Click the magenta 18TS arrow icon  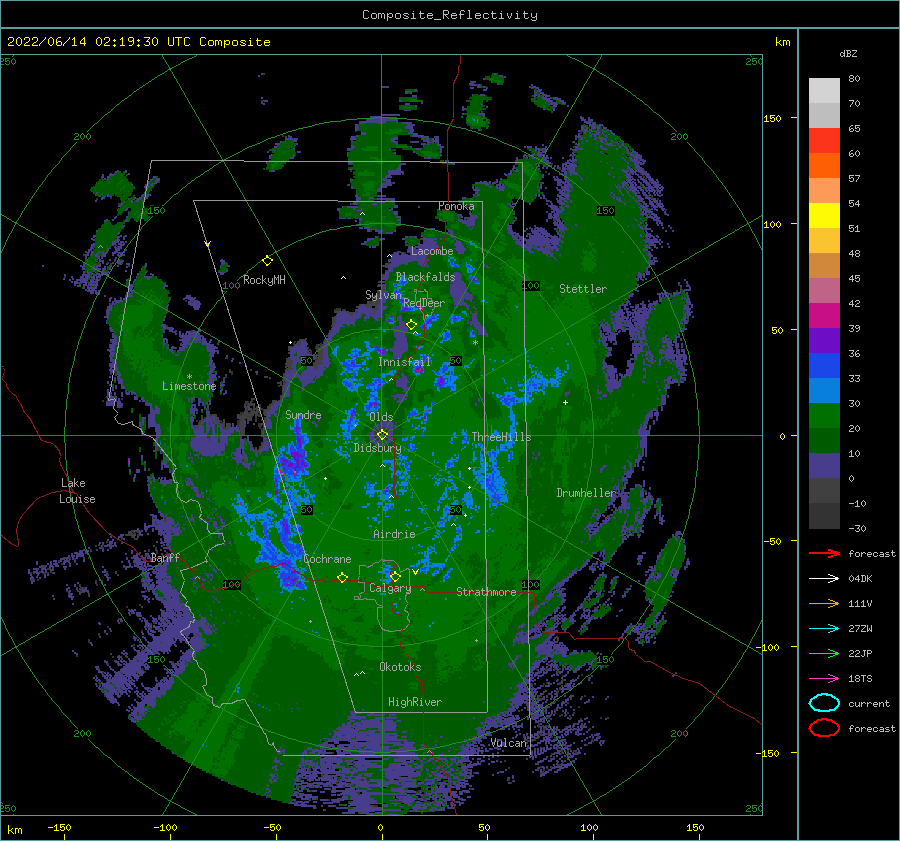point(824,679)
